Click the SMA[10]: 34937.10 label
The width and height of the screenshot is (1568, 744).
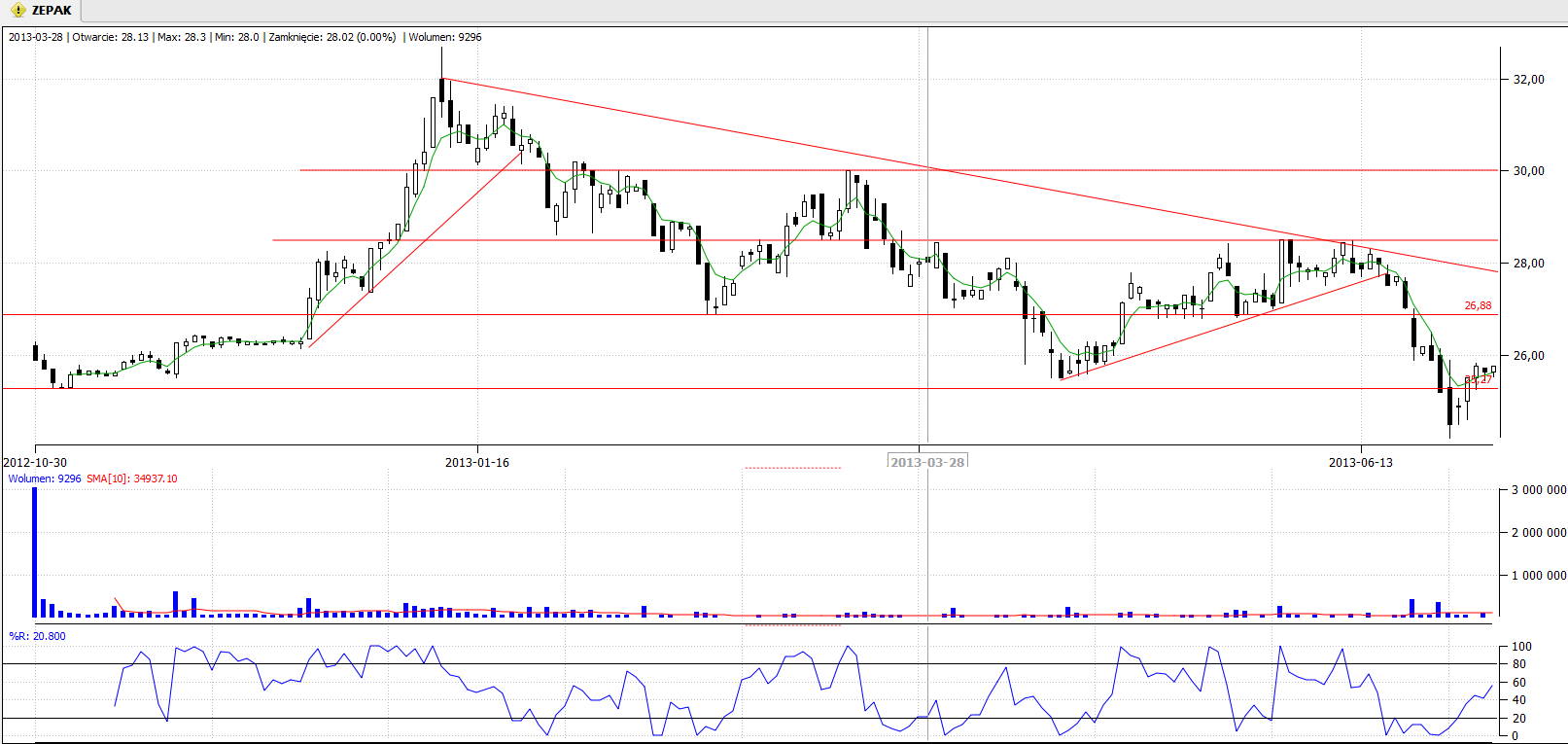coord(132,478)
